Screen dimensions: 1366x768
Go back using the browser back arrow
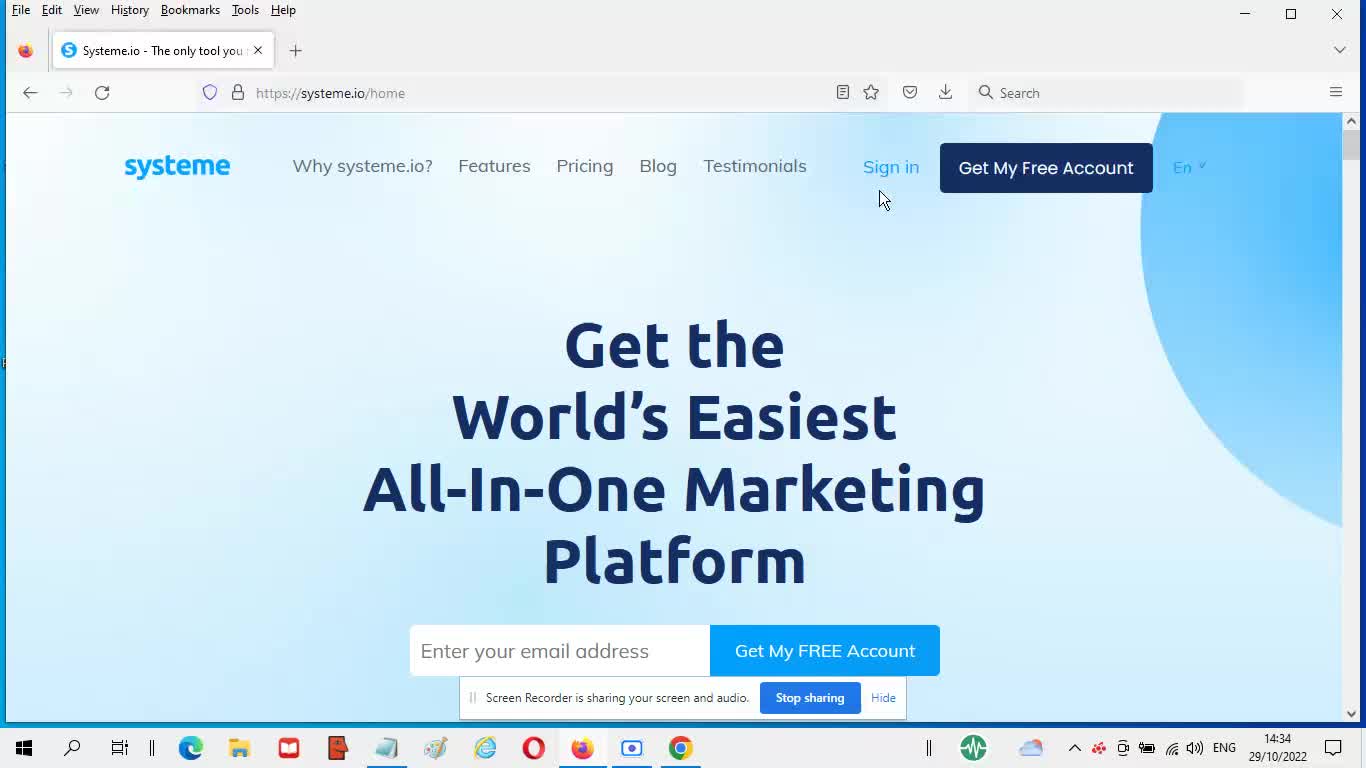[x=30, y=93]
